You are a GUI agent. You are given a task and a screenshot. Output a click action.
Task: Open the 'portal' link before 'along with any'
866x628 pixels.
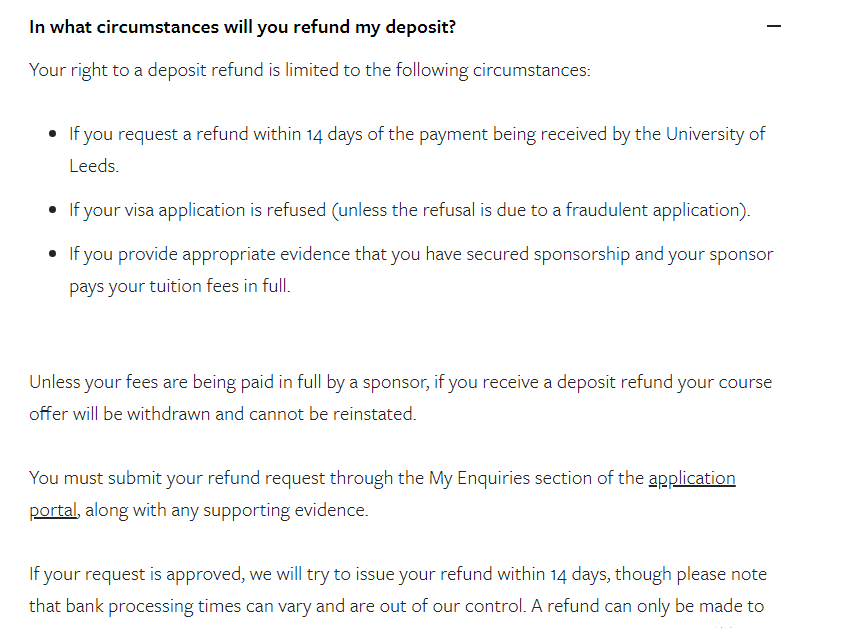pos(53,510)
